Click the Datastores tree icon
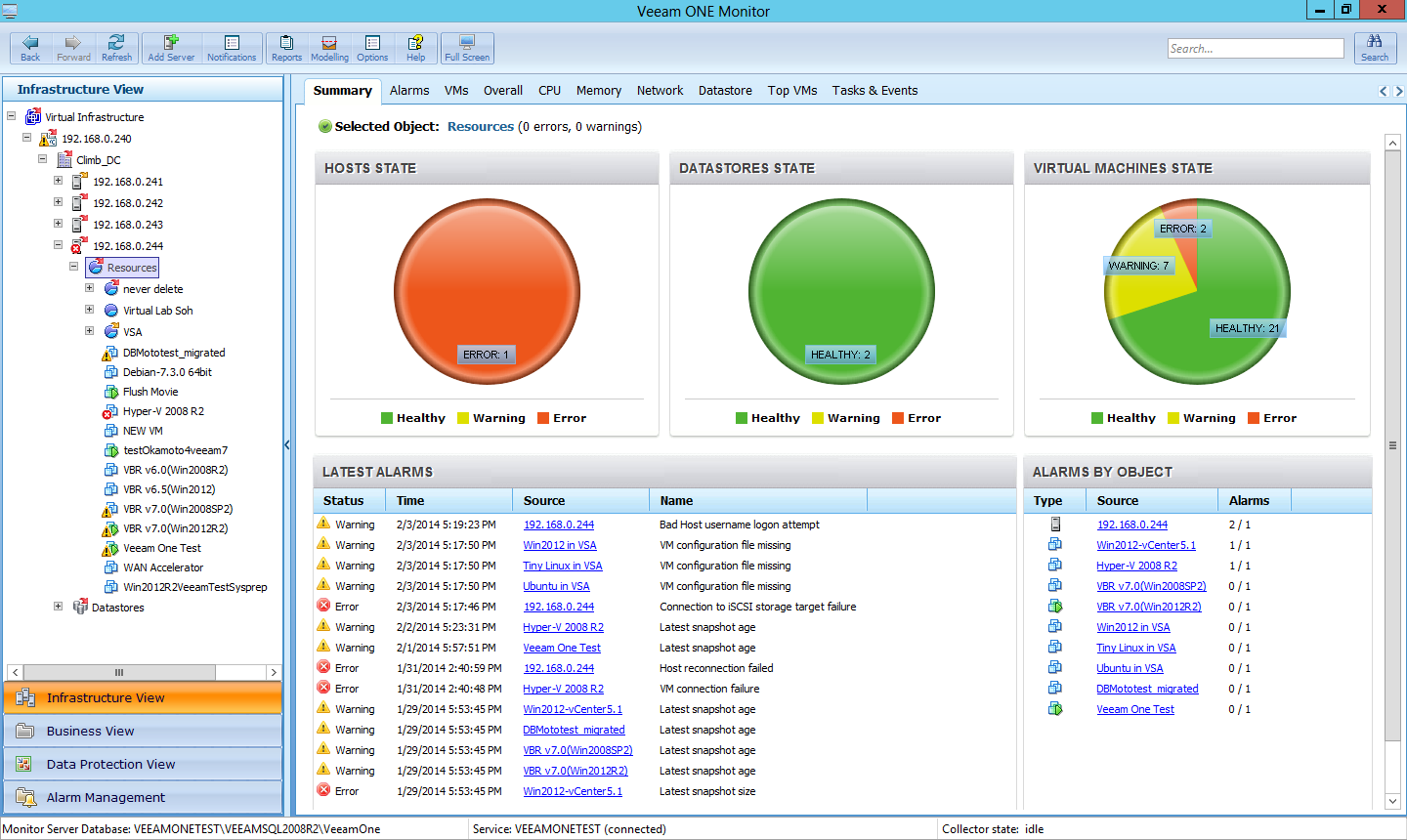 coord(80,607)
